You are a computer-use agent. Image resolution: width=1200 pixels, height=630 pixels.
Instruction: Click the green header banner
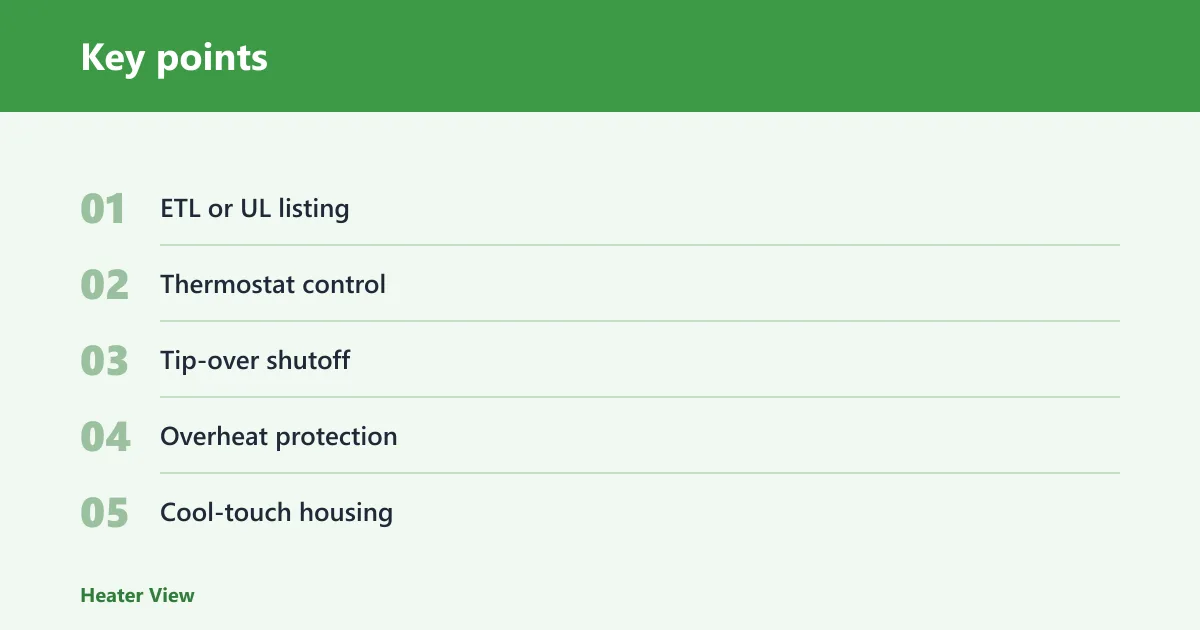tap(600, 56)
